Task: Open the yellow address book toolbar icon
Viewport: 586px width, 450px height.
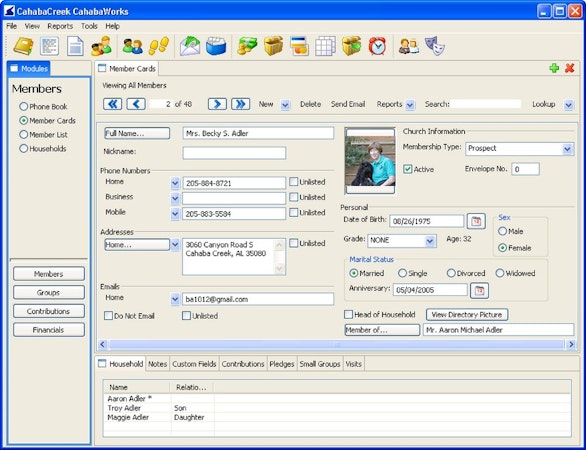Action: point(24,46)
